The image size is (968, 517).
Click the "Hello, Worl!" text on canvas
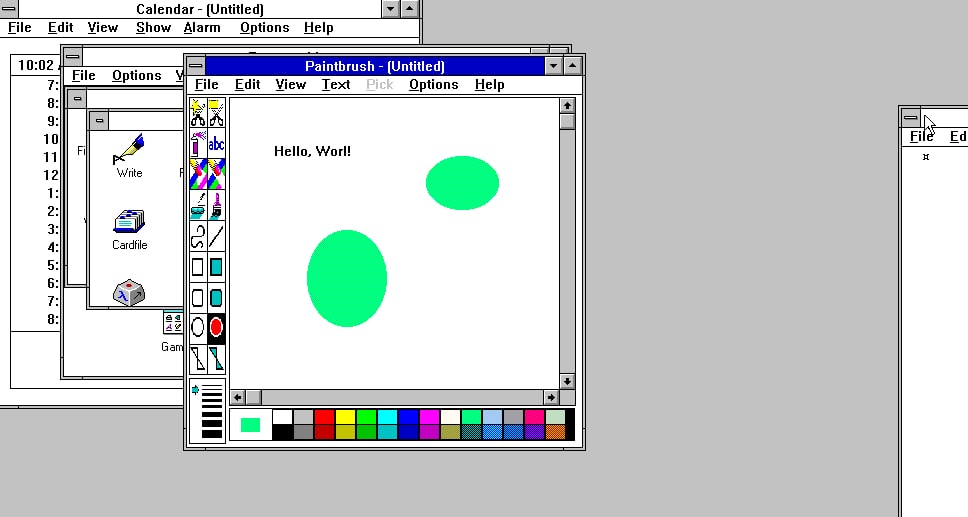(x=312, y=151)
